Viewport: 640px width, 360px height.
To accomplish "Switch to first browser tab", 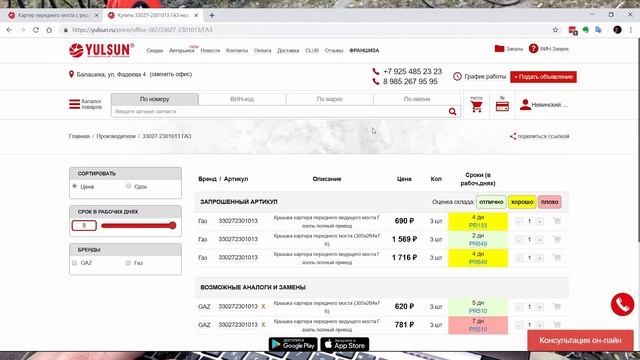I will [53, 15].
